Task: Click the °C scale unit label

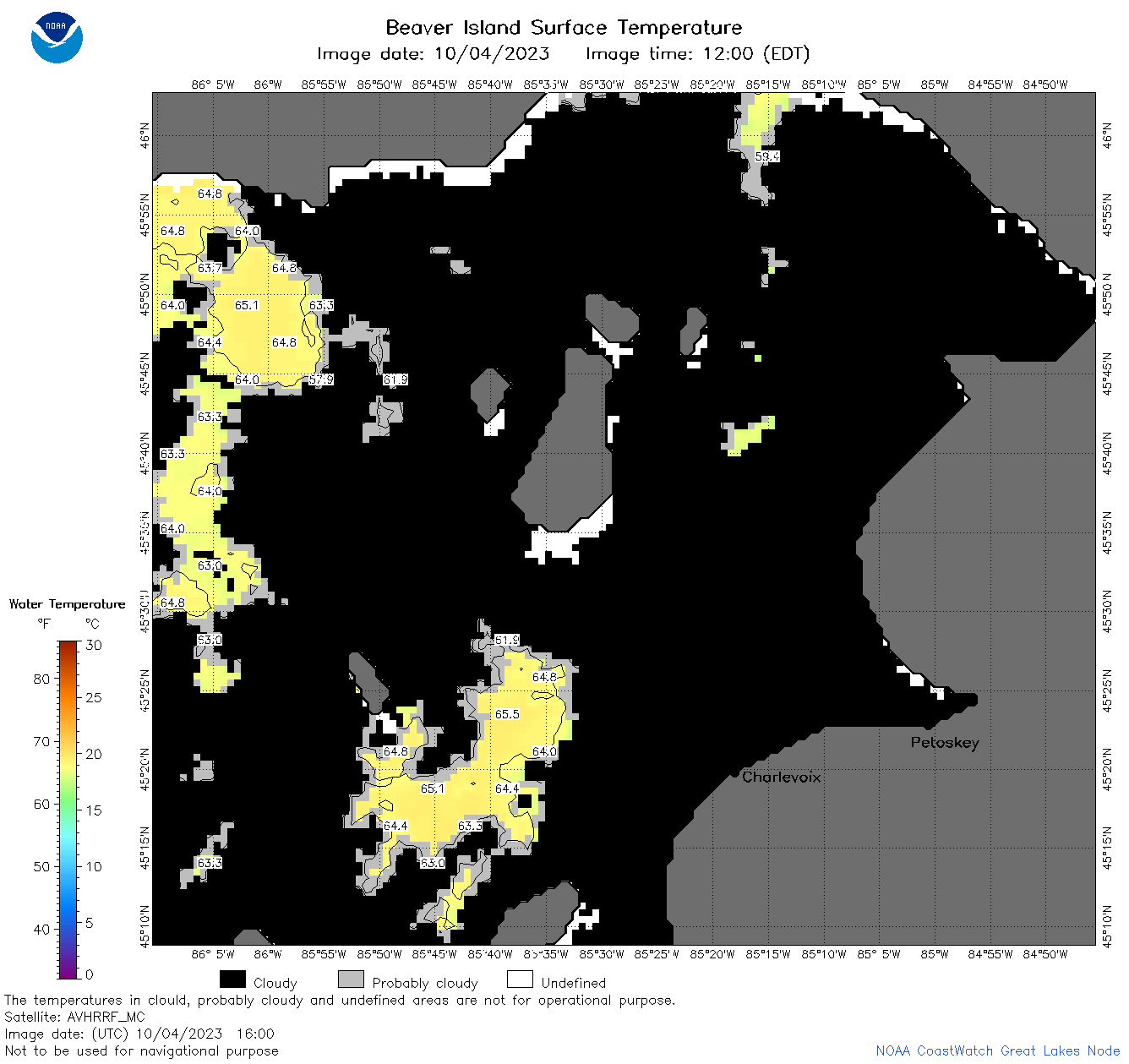Action: pyautogui.click(x=92, y=624)
